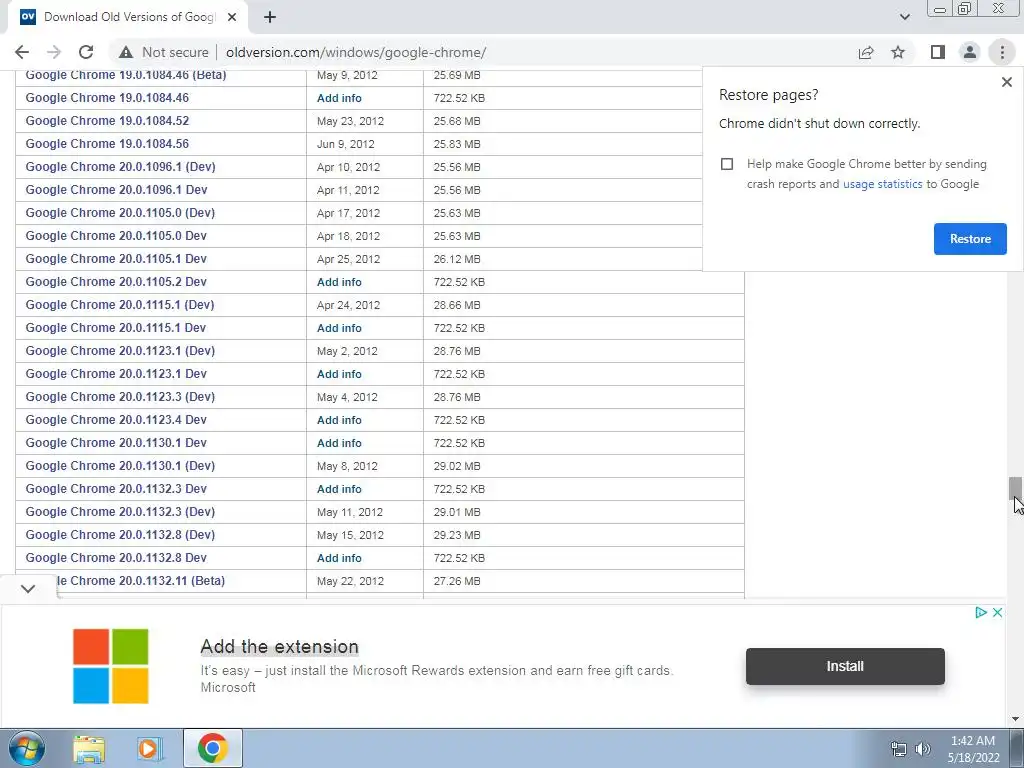Click Add info for Chrome 19.0.1084.46
The height and width of the screenshot is (768, 1024).
pos(339,98)
